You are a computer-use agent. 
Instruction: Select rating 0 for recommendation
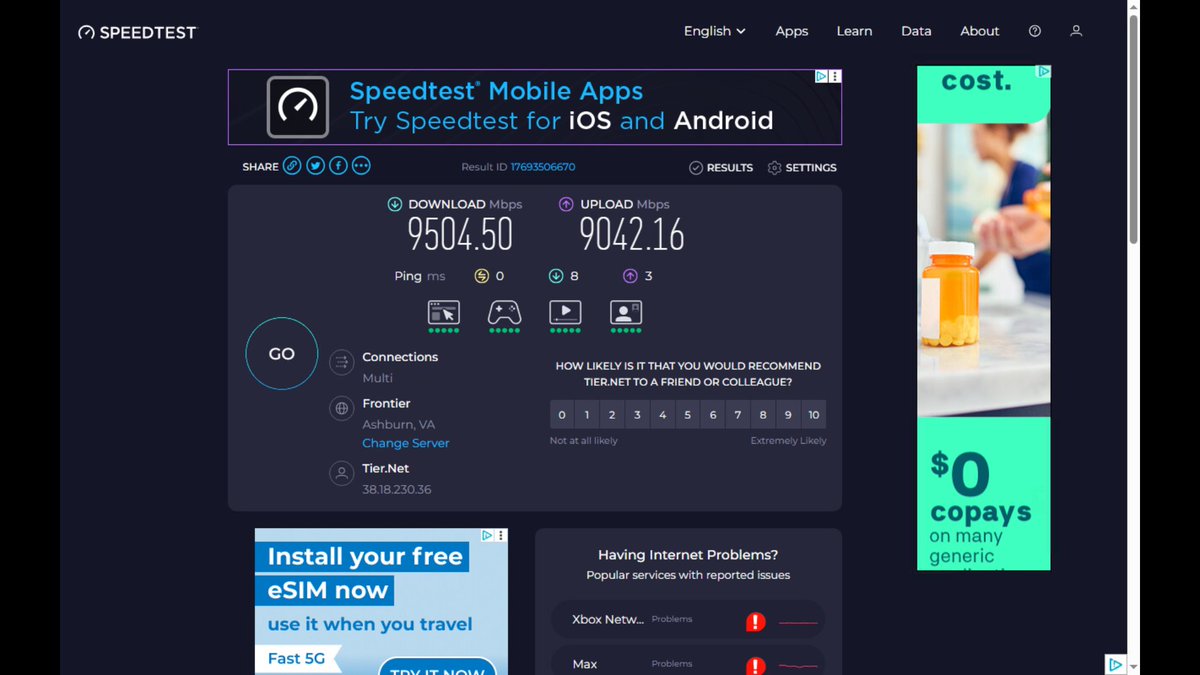562,414
